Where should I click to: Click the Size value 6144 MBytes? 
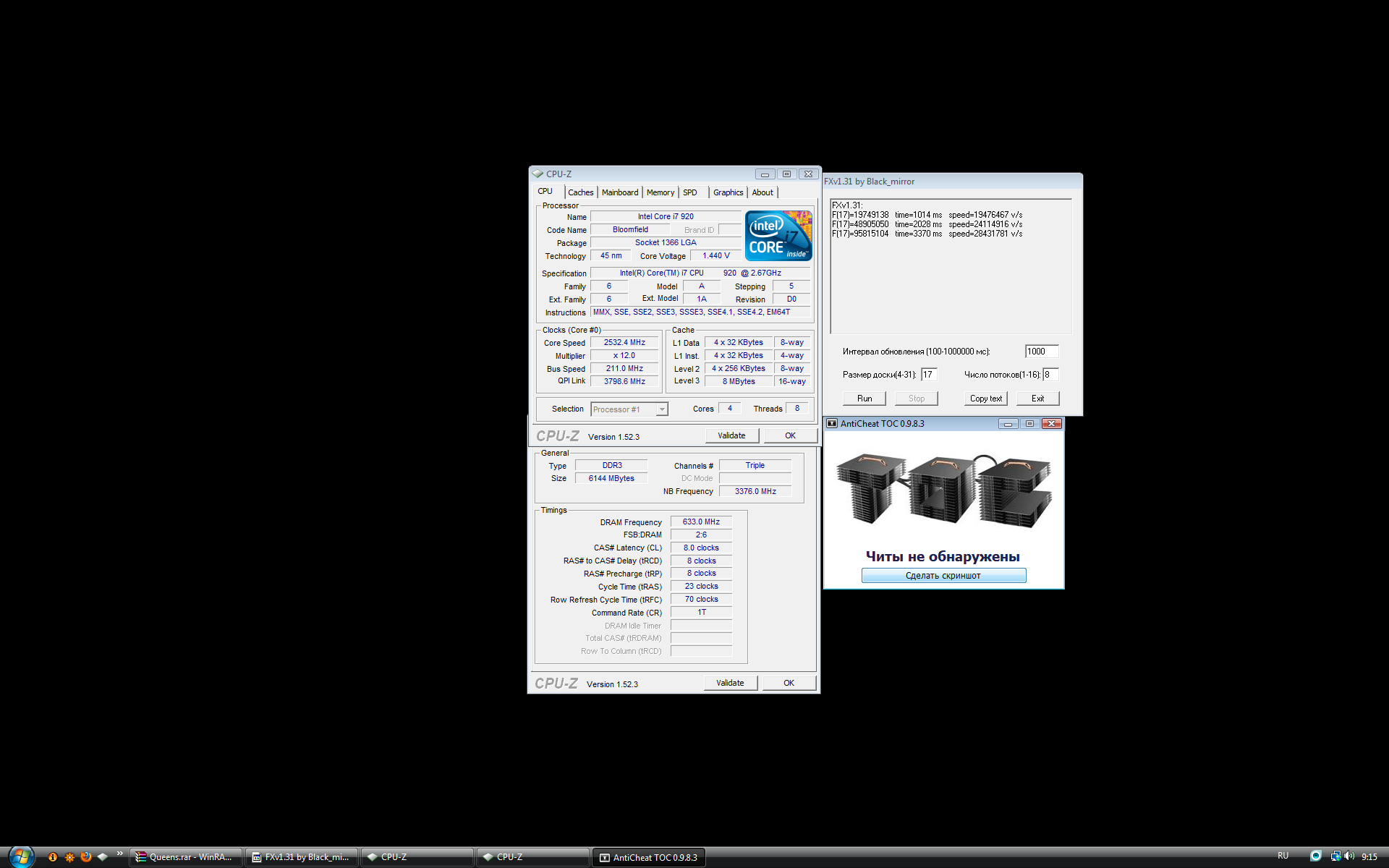point(611,479)
